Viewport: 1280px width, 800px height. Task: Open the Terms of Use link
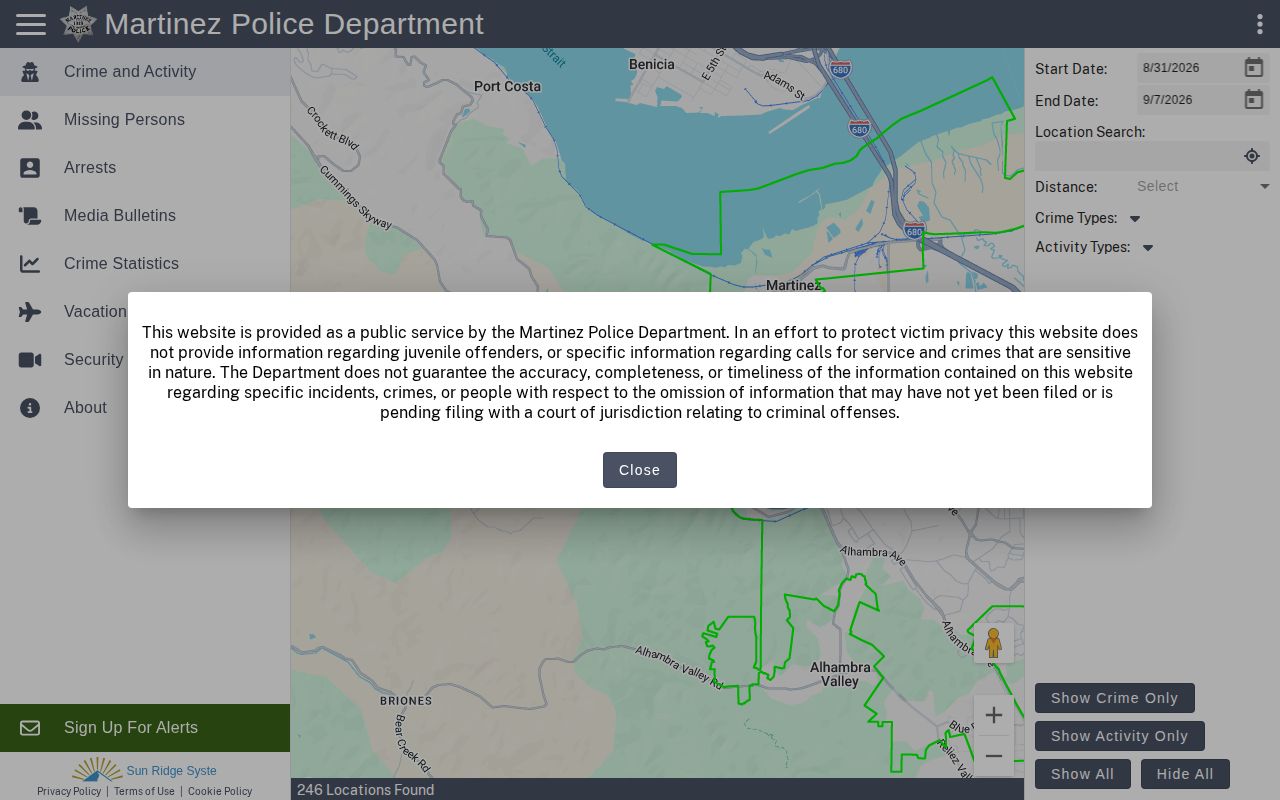pyautogui.click(x=144, y=791)
